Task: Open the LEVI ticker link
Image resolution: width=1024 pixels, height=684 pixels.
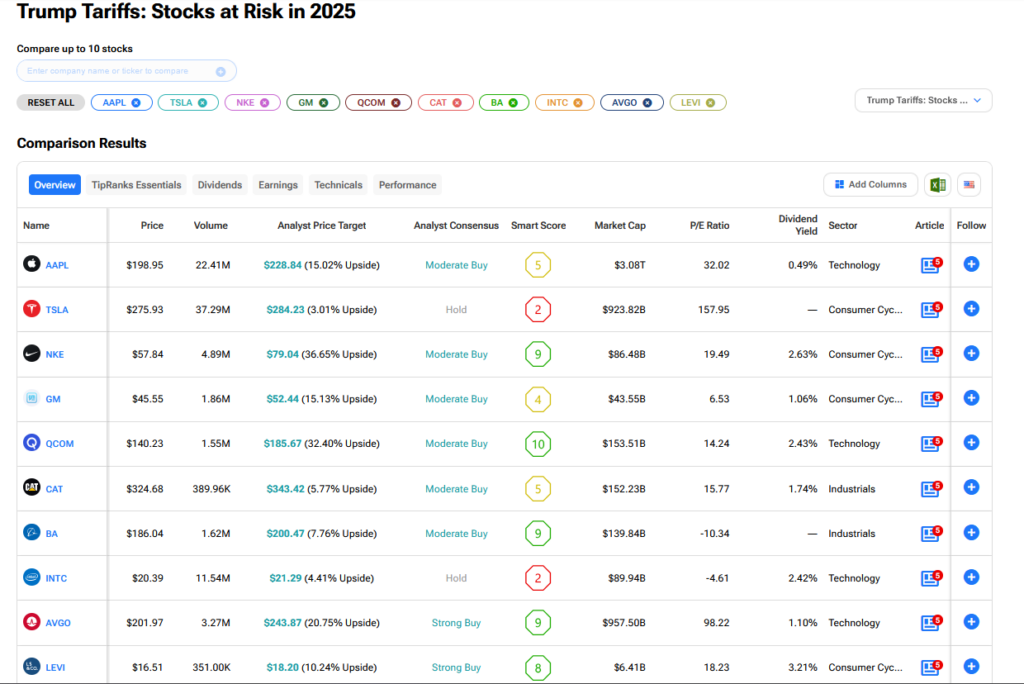Action: point(56,667)
